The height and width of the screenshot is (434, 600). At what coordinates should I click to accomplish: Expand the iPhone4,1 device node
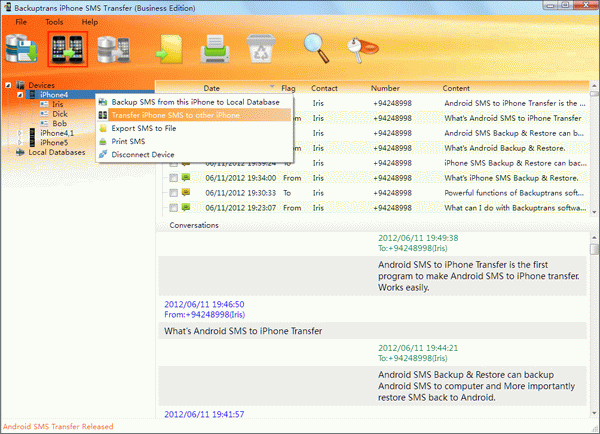tap(20, 133)
